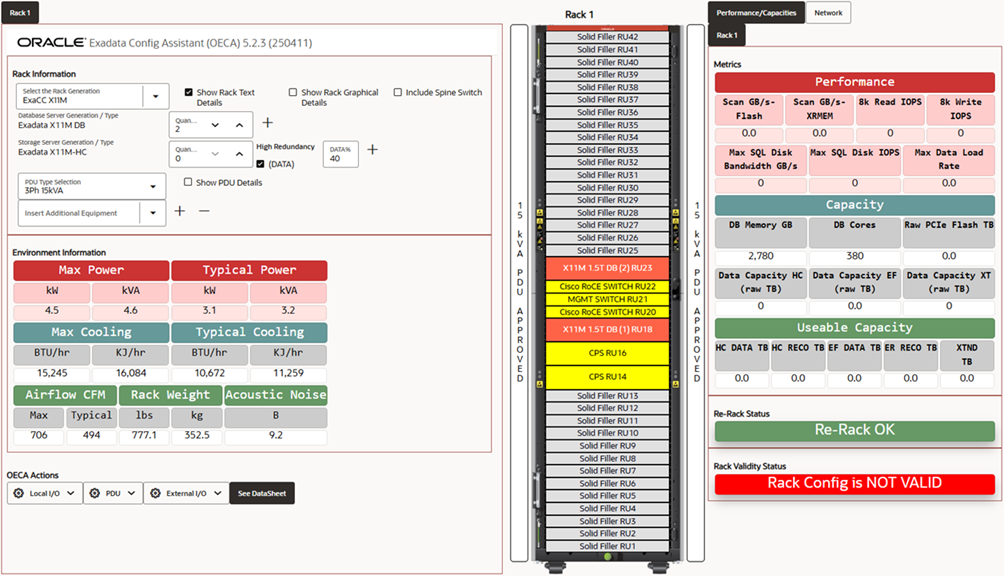Click Solid Filler RU13 slot

[x=608, y=396]
